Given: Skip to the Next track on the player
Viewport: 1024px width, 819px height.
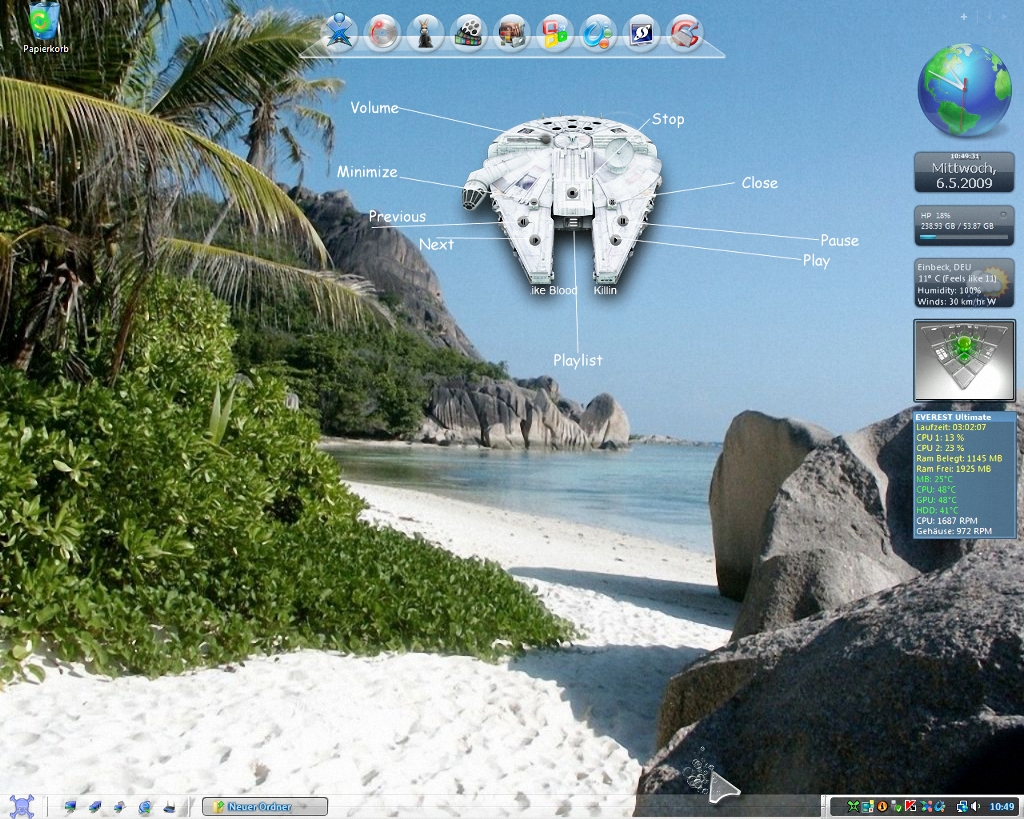Looking at the screenshot, I should click(x=535, y=241).
